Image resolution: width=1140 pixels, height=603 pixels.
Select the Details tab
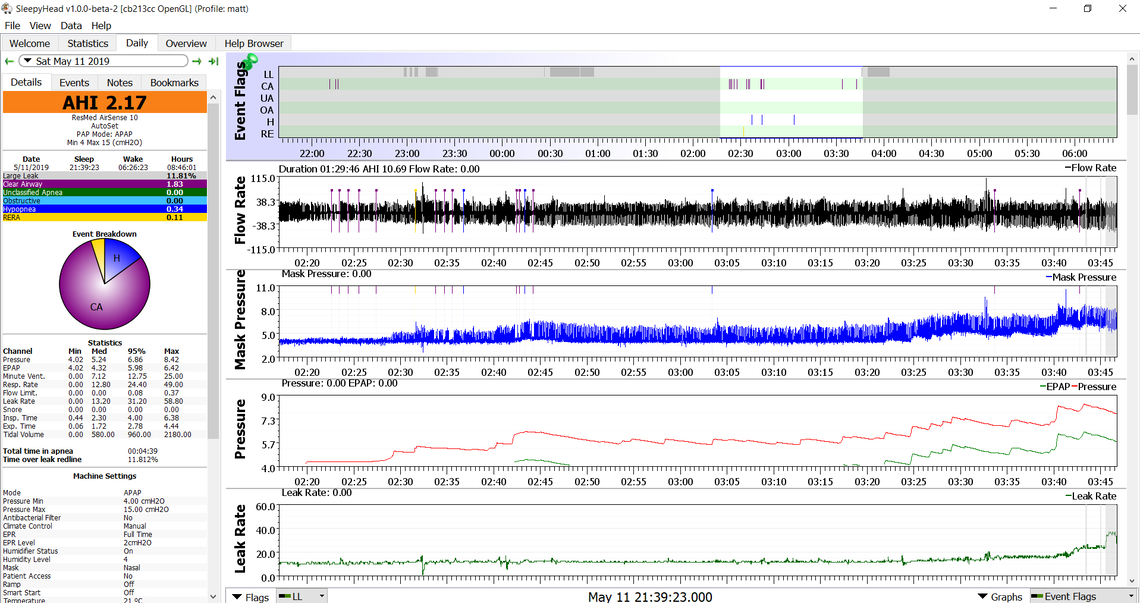26,82
